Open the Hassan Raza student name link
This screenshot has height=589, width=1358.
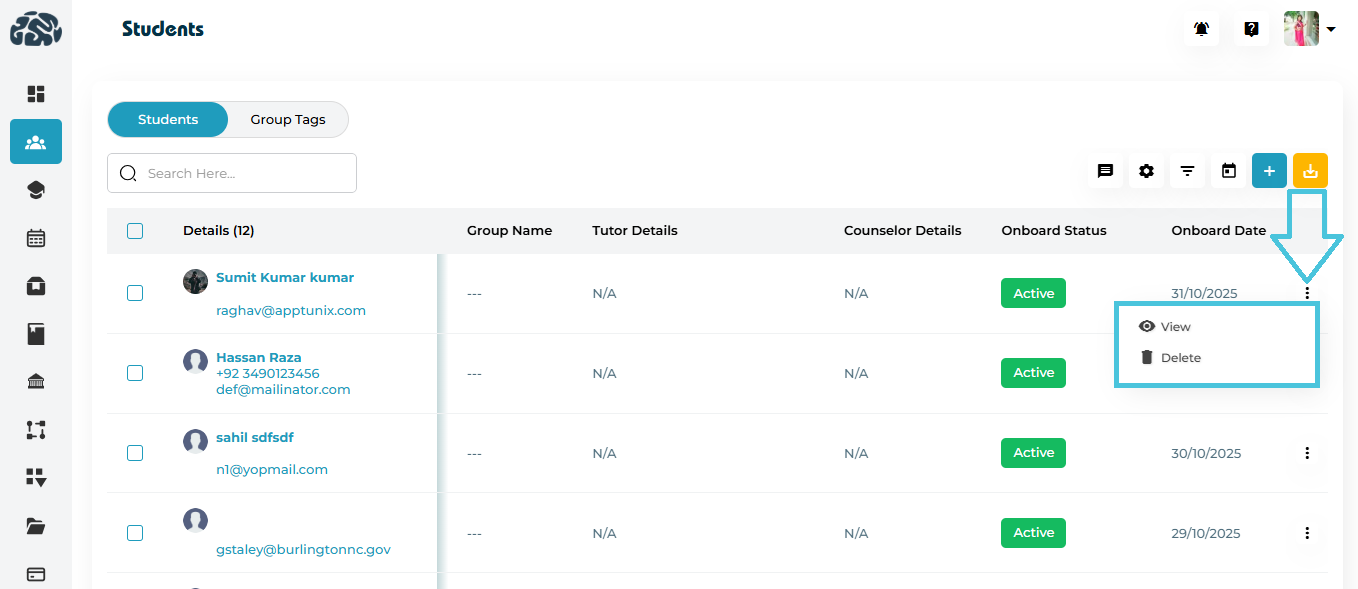pos(258,357)
